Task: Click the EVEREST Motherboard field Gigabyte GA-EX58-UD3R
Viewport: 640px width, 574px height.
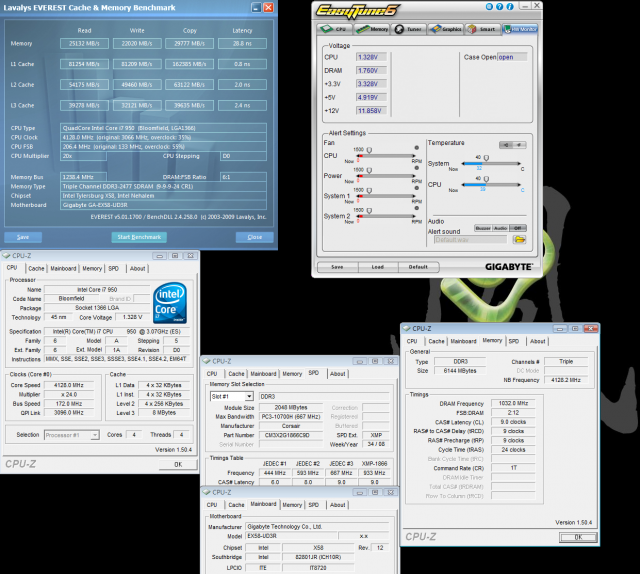Action: [163, 205]
